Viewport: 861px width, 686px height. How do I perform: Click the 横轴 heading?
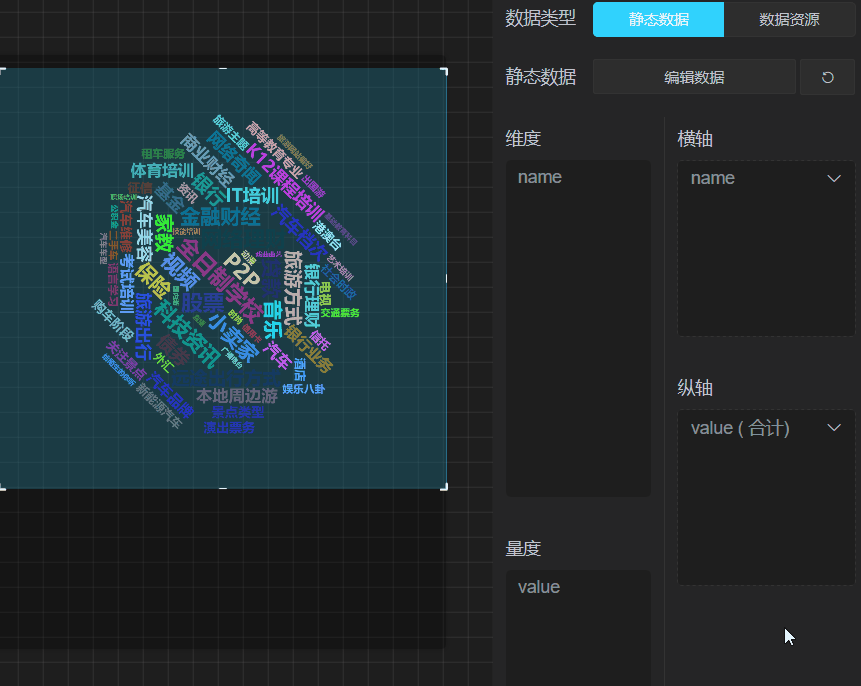pyautogui.click(x=695, y=139)
